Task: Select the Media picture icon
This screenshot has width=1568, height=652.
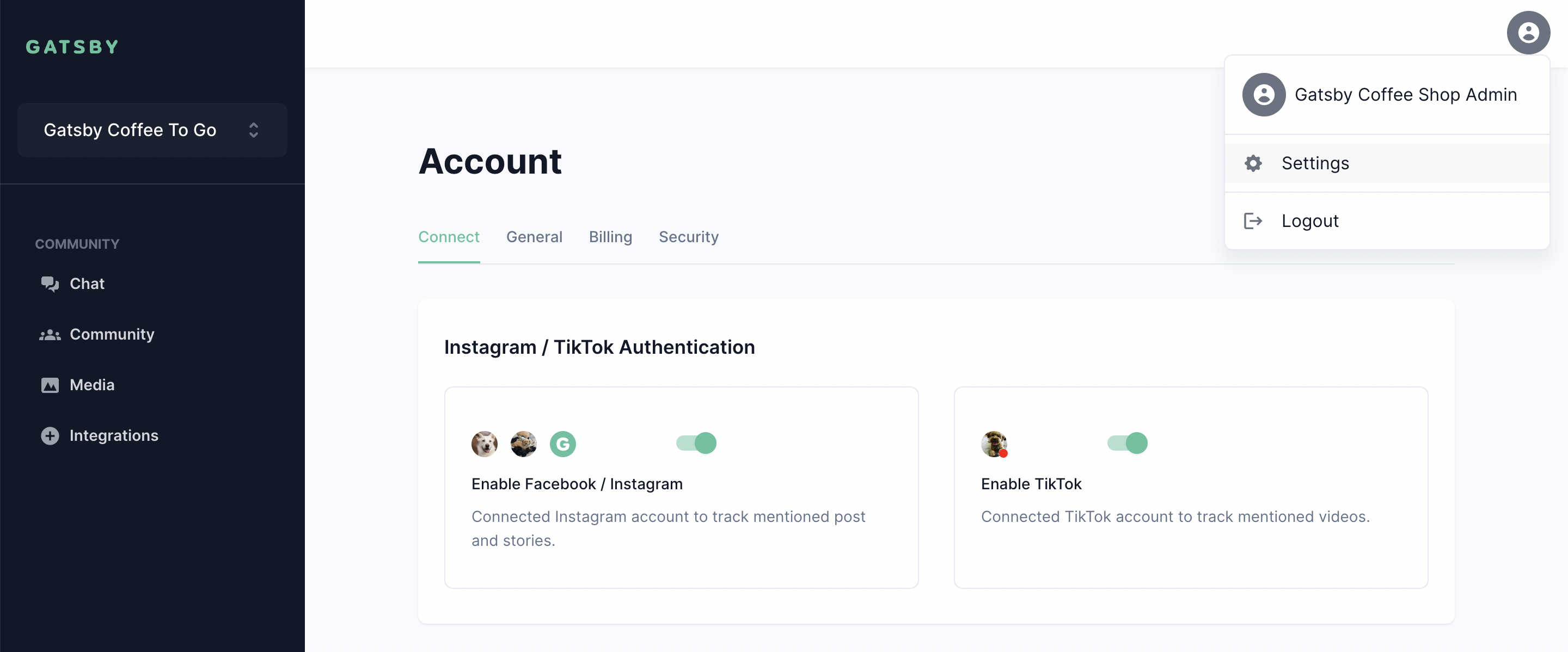Action: (50, 385)
